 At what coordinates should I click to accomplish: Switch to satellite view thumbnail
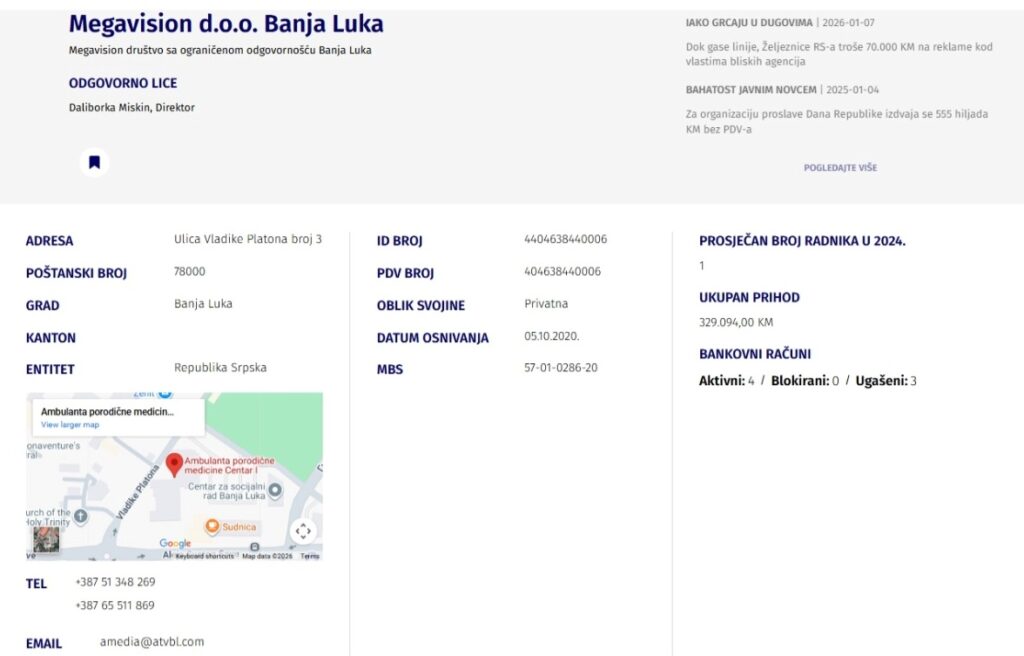click(46, 540)
